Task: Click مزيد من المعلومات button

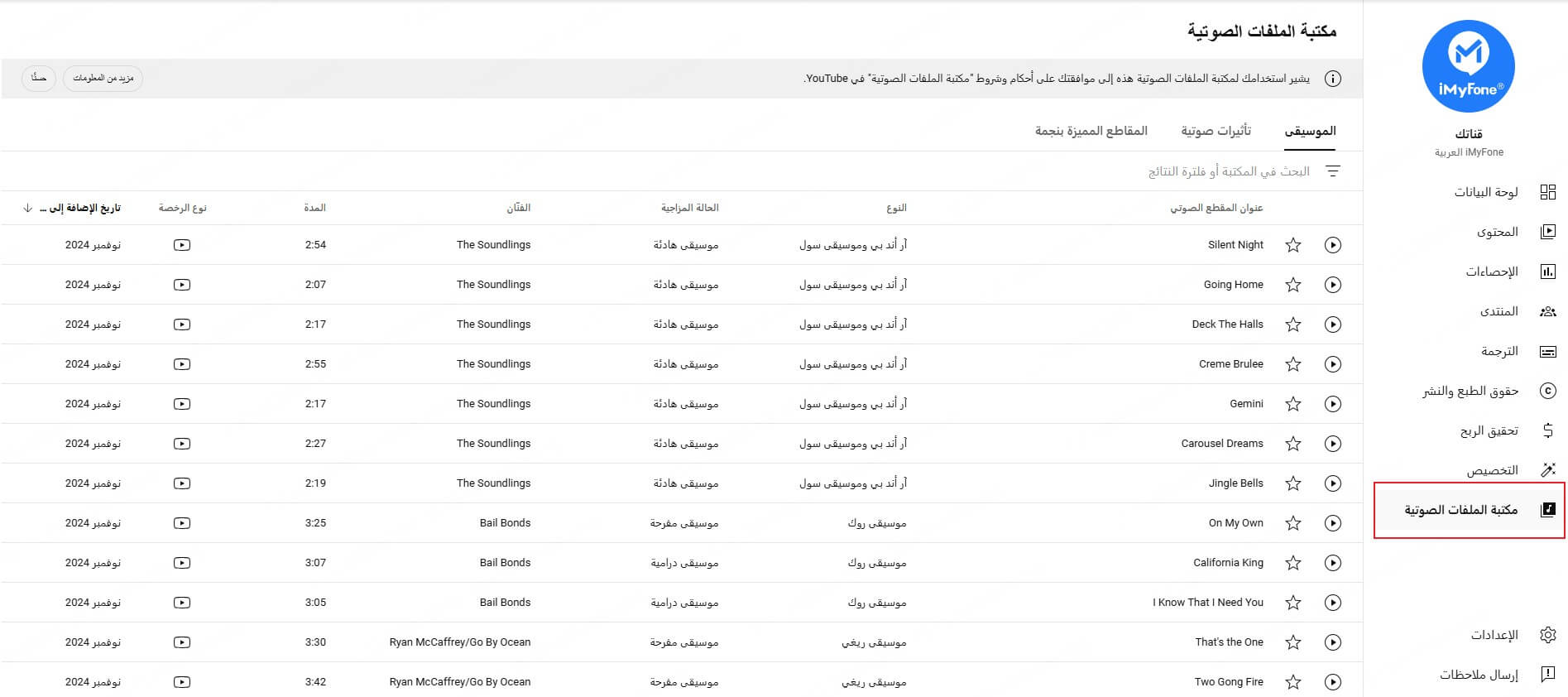Action: coord(103,78)
